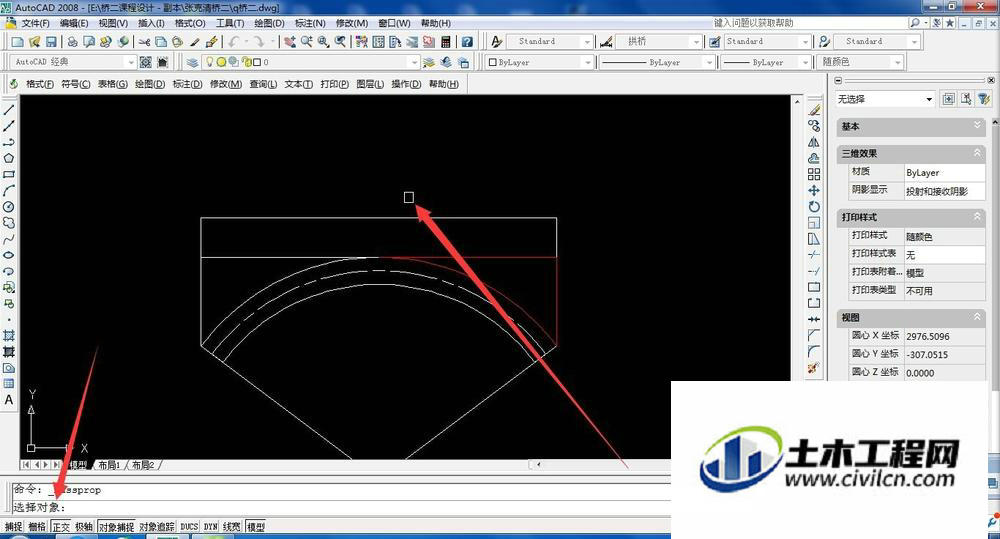This screenshot has height=539, width=1000.
Task: Select the Line draw tool
Action: 9,110
